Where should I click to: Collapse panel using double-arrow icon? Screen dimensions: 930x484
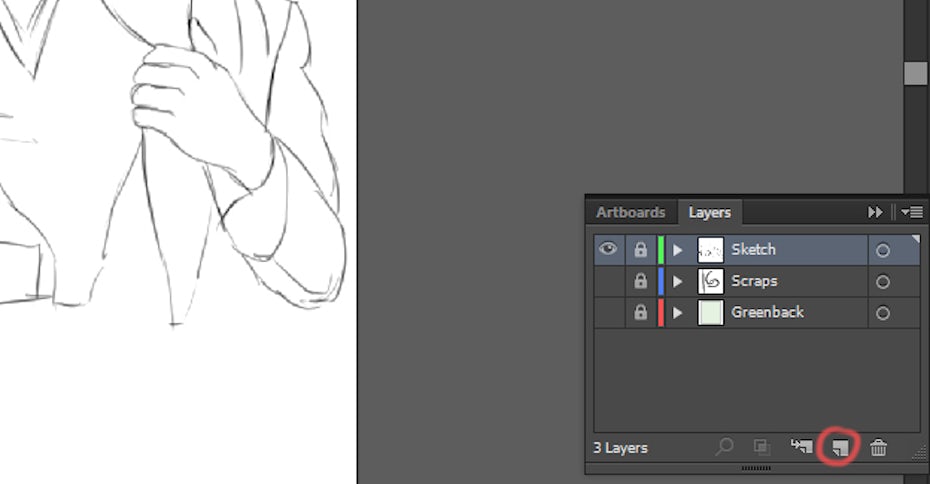(x=875, y=212)
